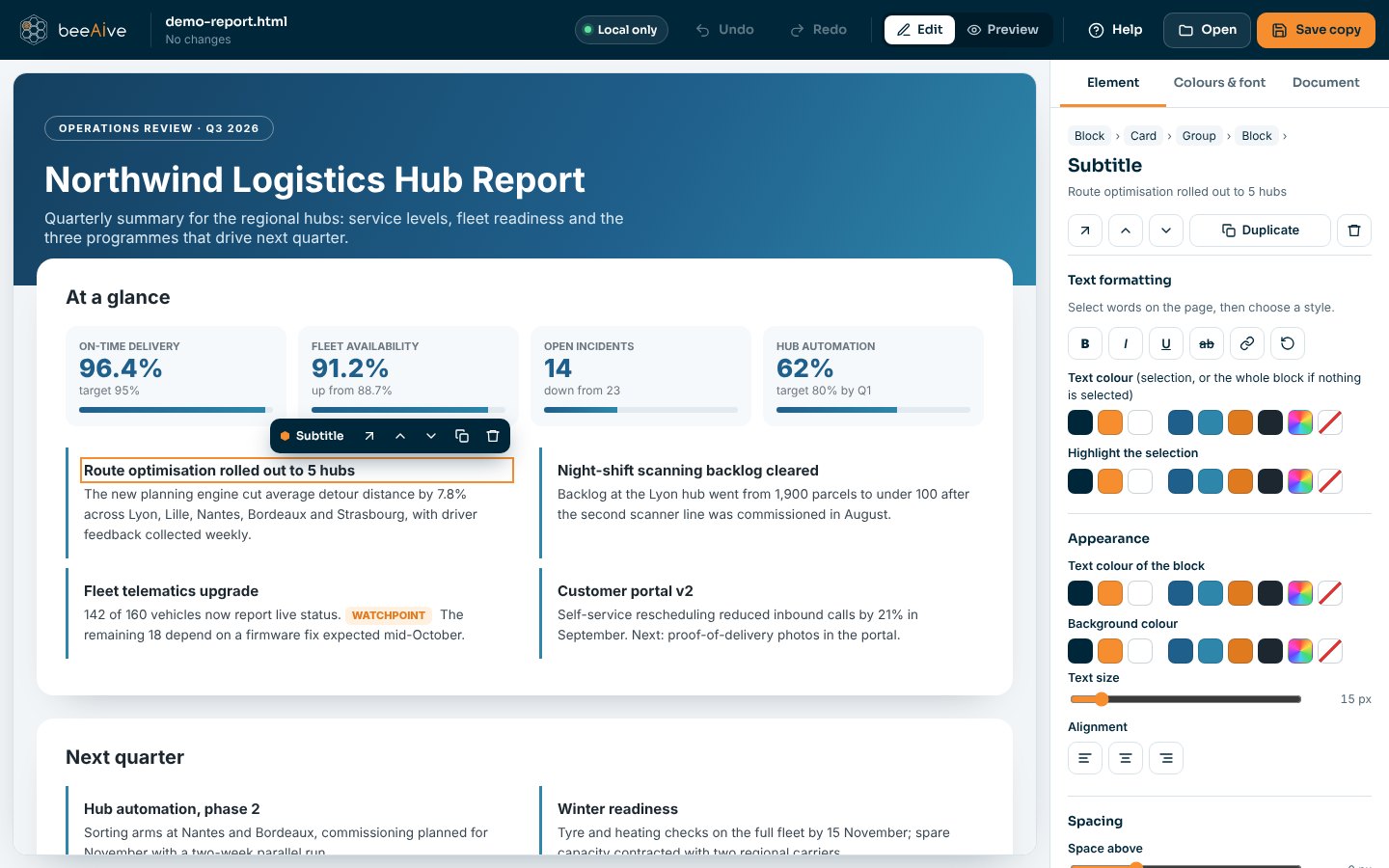The height and width of the screenshot is (868, 1389).
Task: Delete the element using sidebar trash icon
Action: (1354, 231)
